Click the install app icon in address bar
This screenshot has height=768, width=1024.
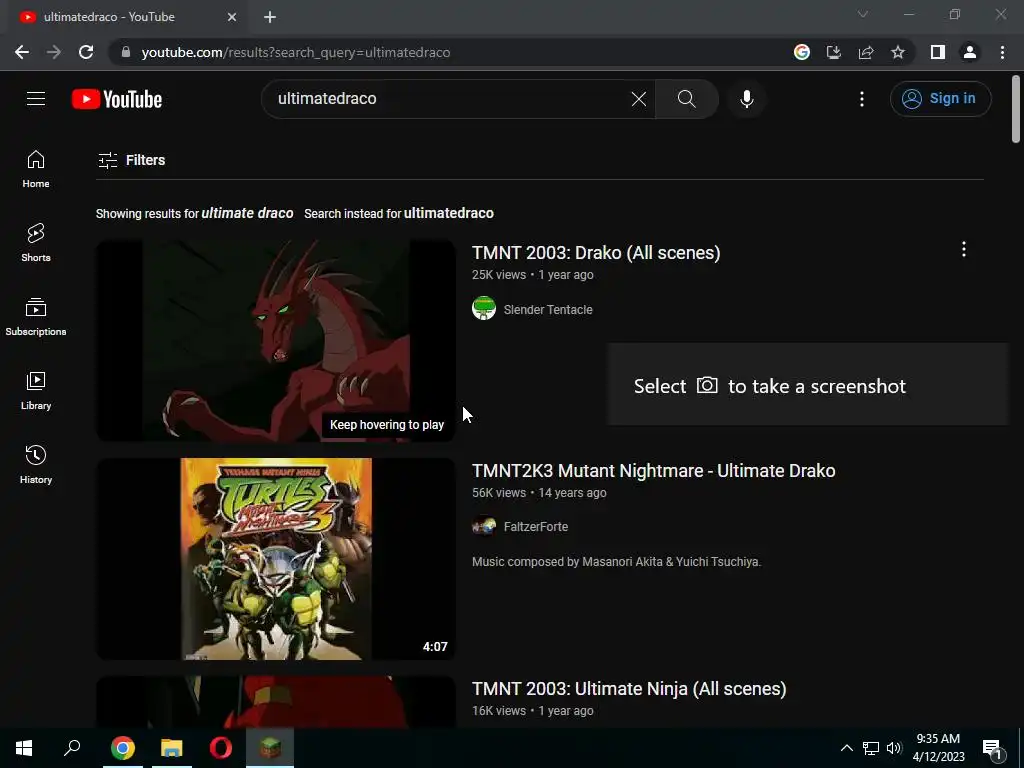click(x=833, y=52)
